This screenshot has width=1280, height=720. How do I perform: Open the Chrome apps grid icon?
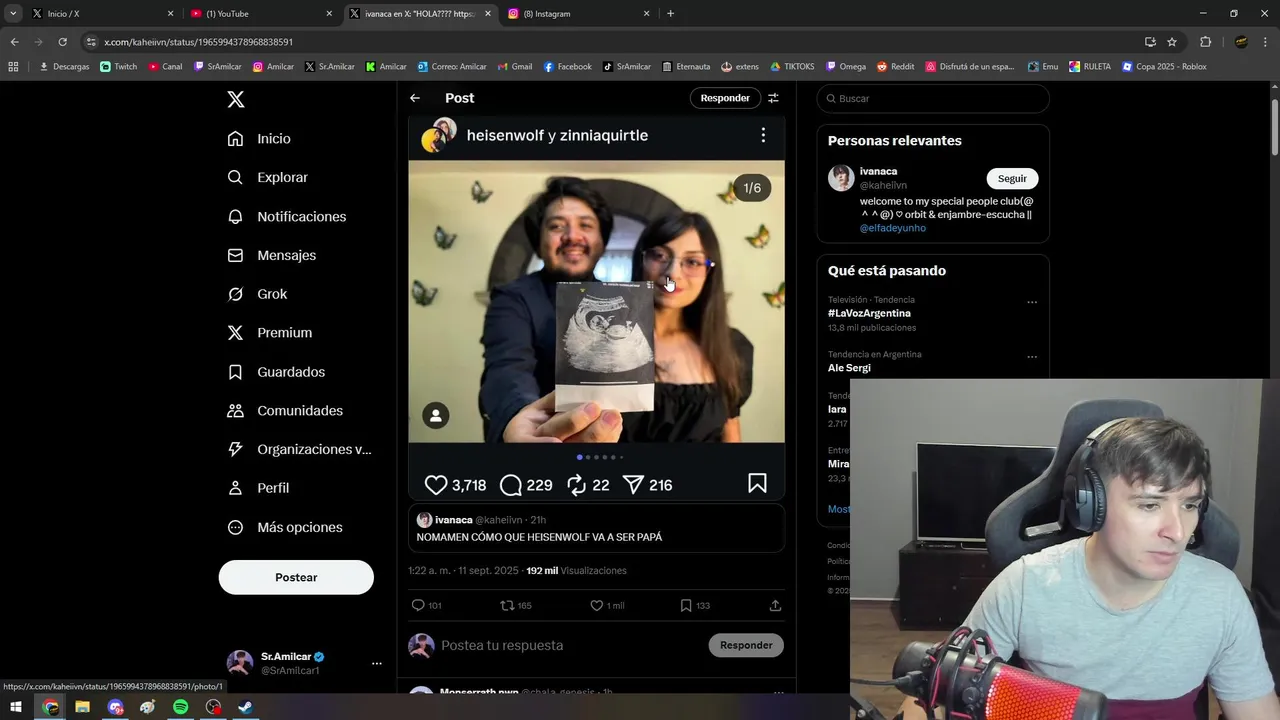click(13, 67)
